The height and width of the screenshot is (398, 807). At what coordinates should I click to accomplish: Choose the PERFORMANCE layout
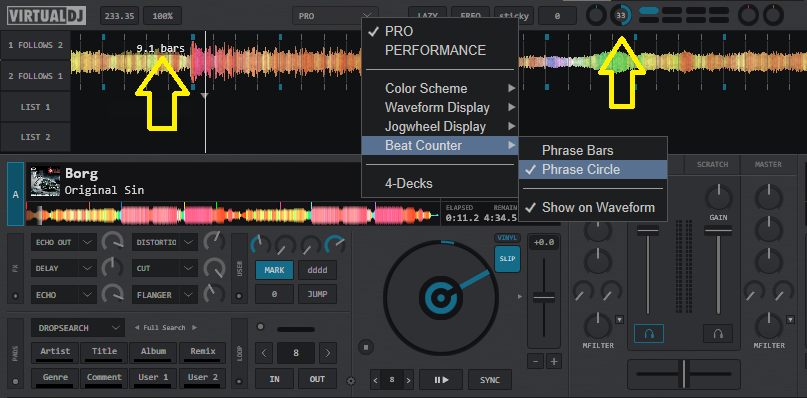[440, 50]
